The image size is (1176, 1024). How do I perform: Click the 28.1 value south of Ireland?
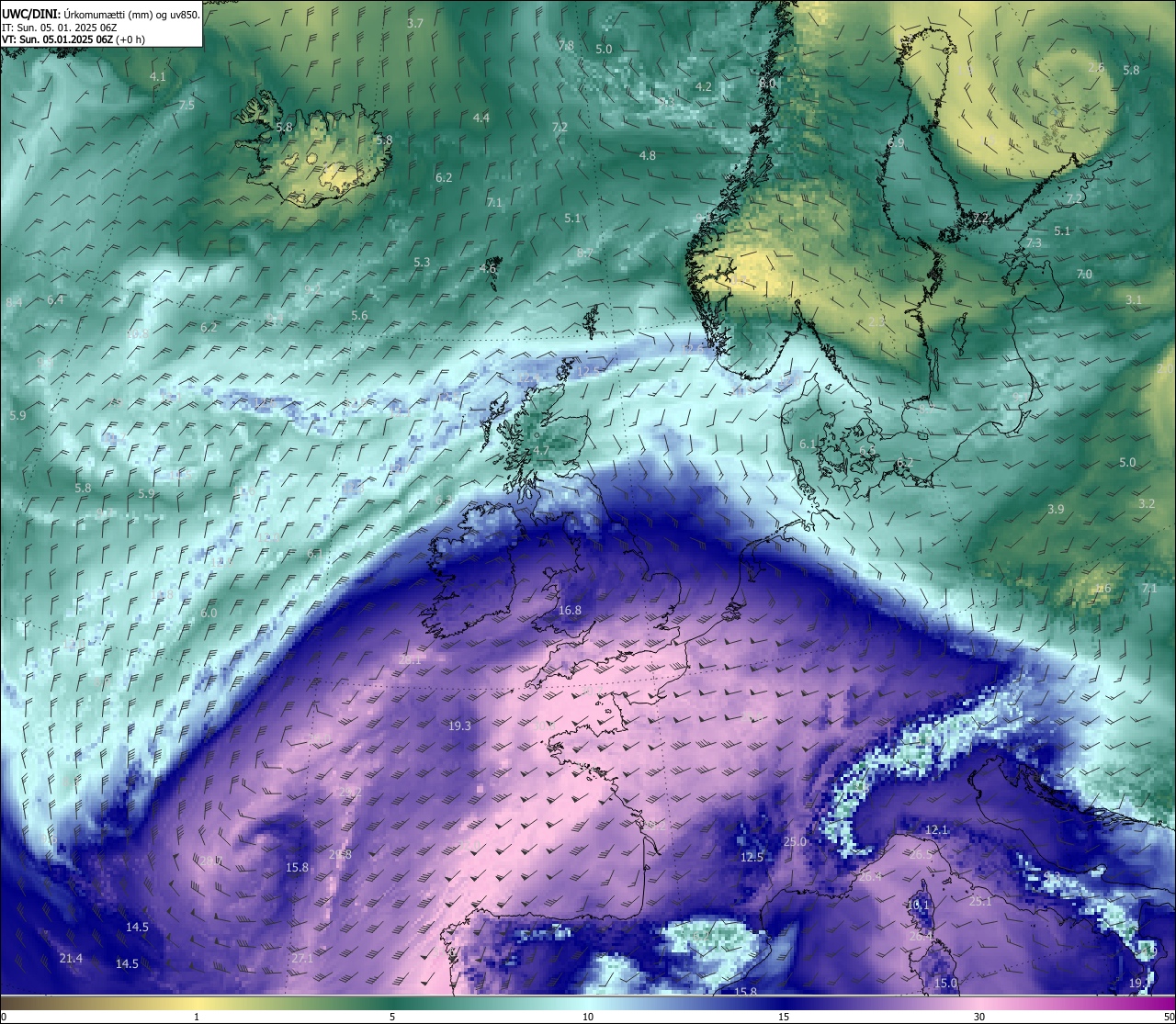[411, 660]
